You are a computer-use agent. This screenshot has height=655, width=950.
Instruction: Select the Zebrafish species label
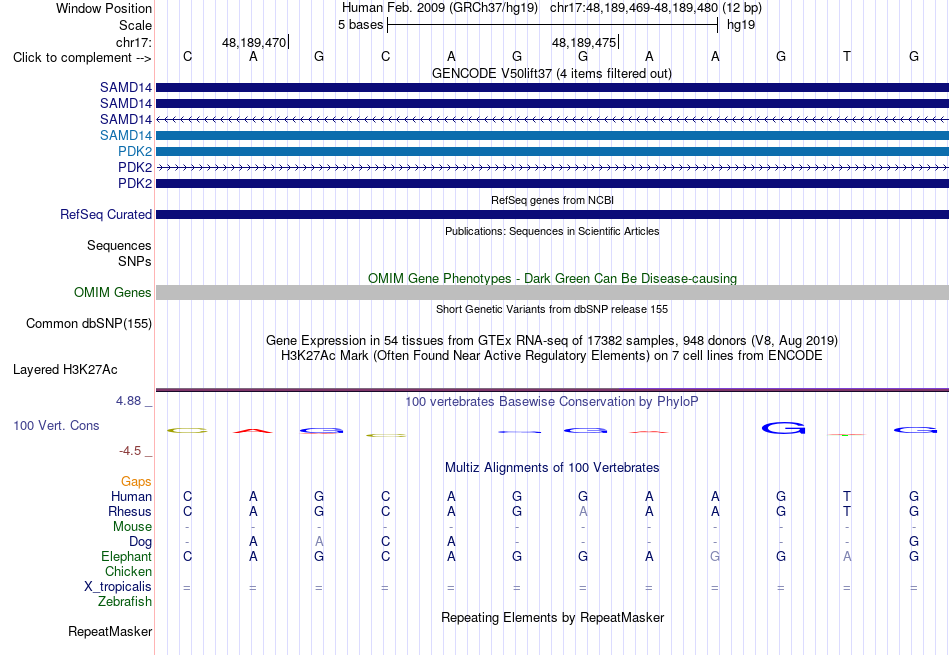[x=125, y=602]
